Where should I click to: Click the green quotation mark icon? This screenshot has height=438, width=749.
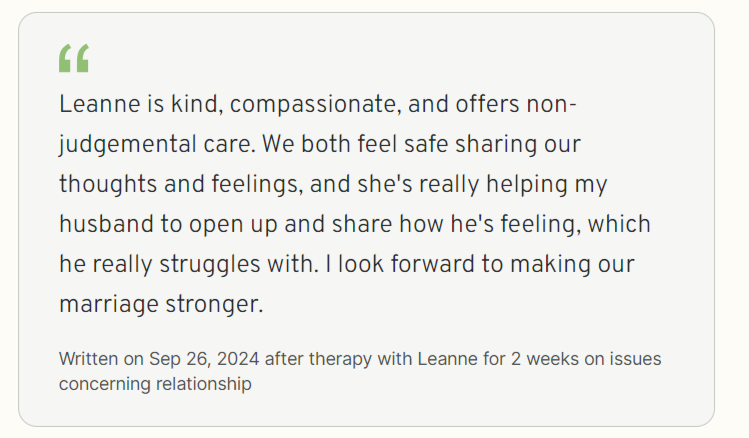(x=74, y=58)
